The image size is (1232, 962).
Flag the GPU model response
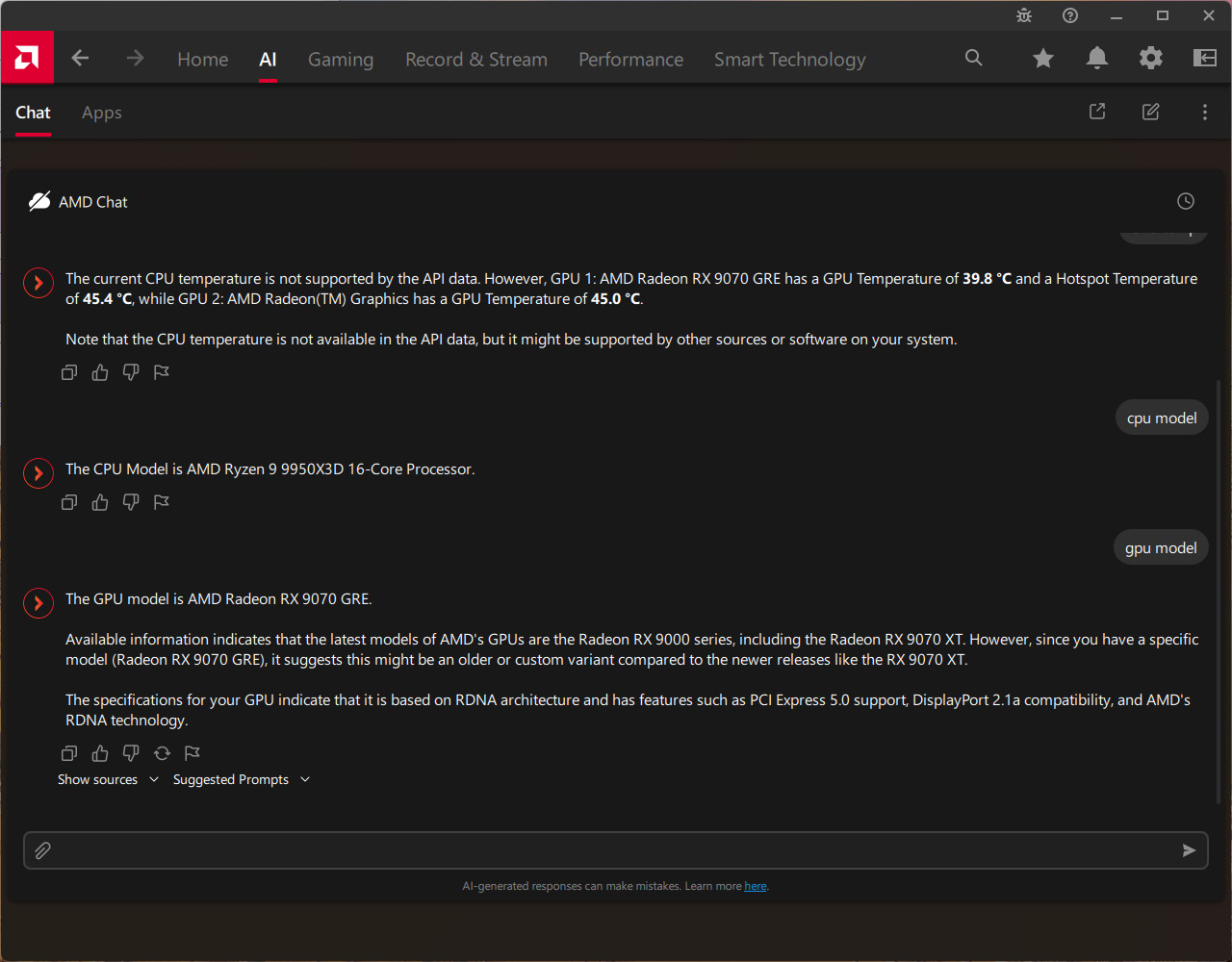pyautogui.click(x=192, y=753)
